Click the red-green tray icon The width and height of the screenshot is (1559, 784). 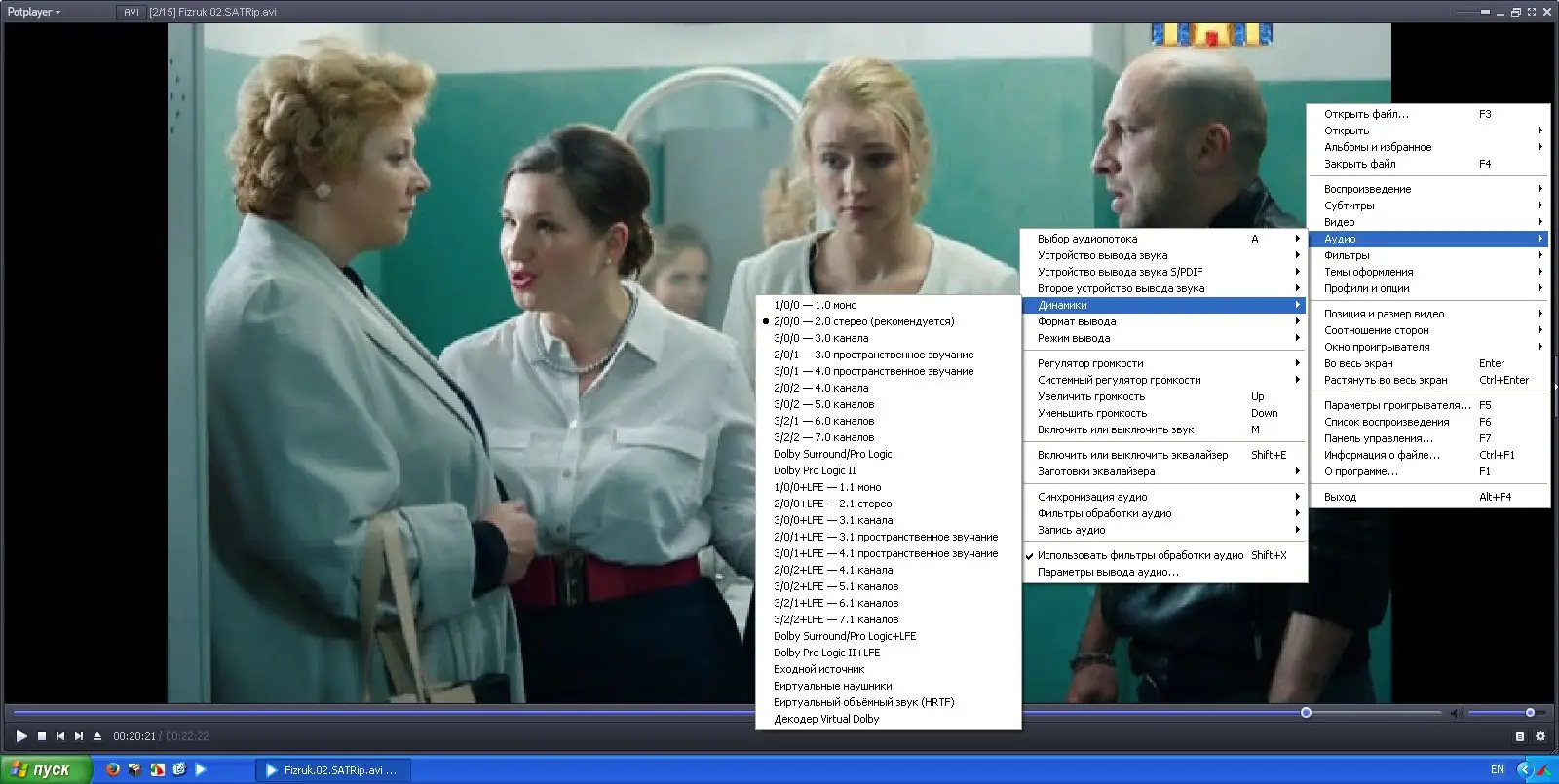pos(1544,770)
